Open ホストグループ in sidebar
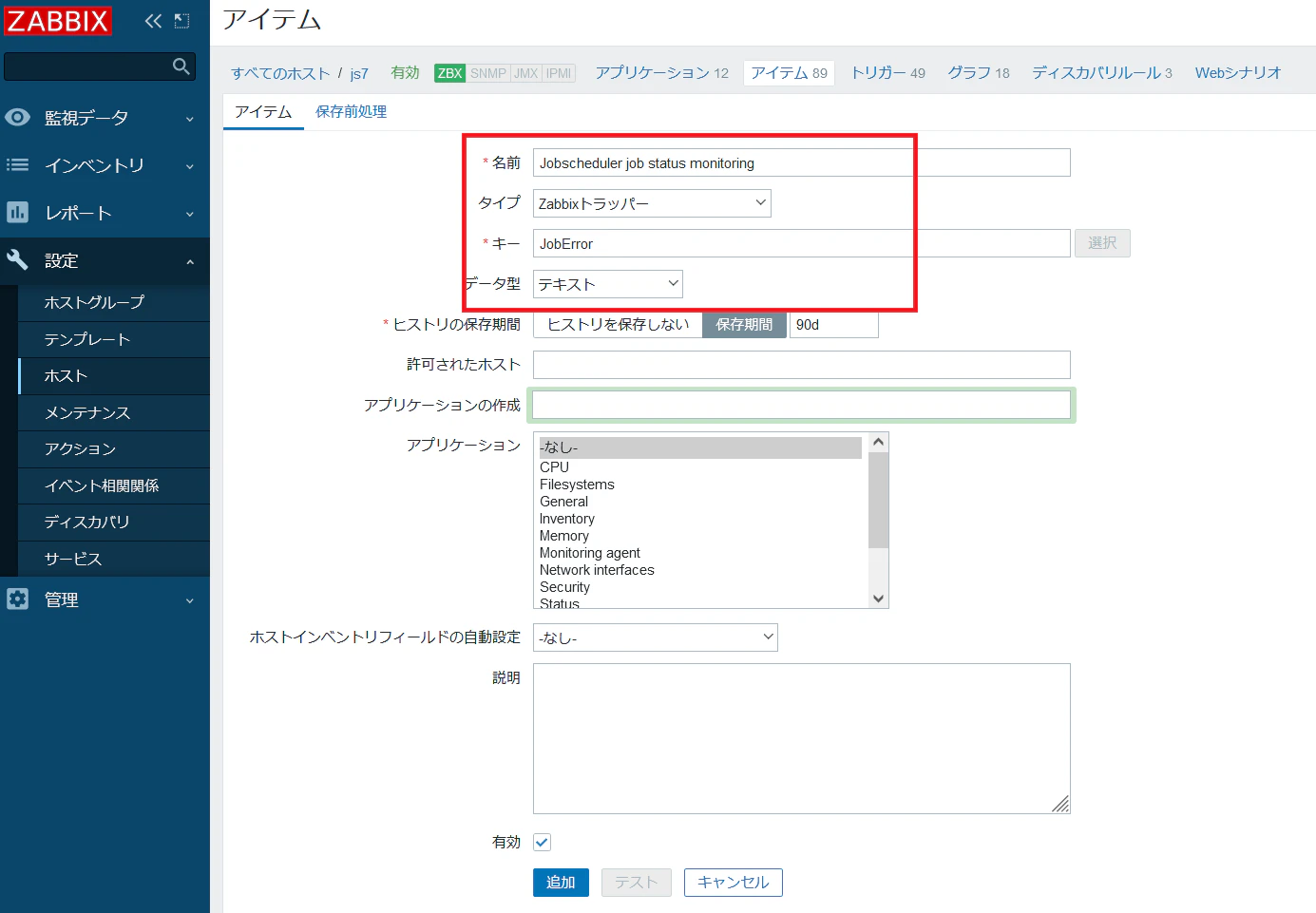Screen dimensions: 1316x913 pyautogui.click(x=114, y=302)
